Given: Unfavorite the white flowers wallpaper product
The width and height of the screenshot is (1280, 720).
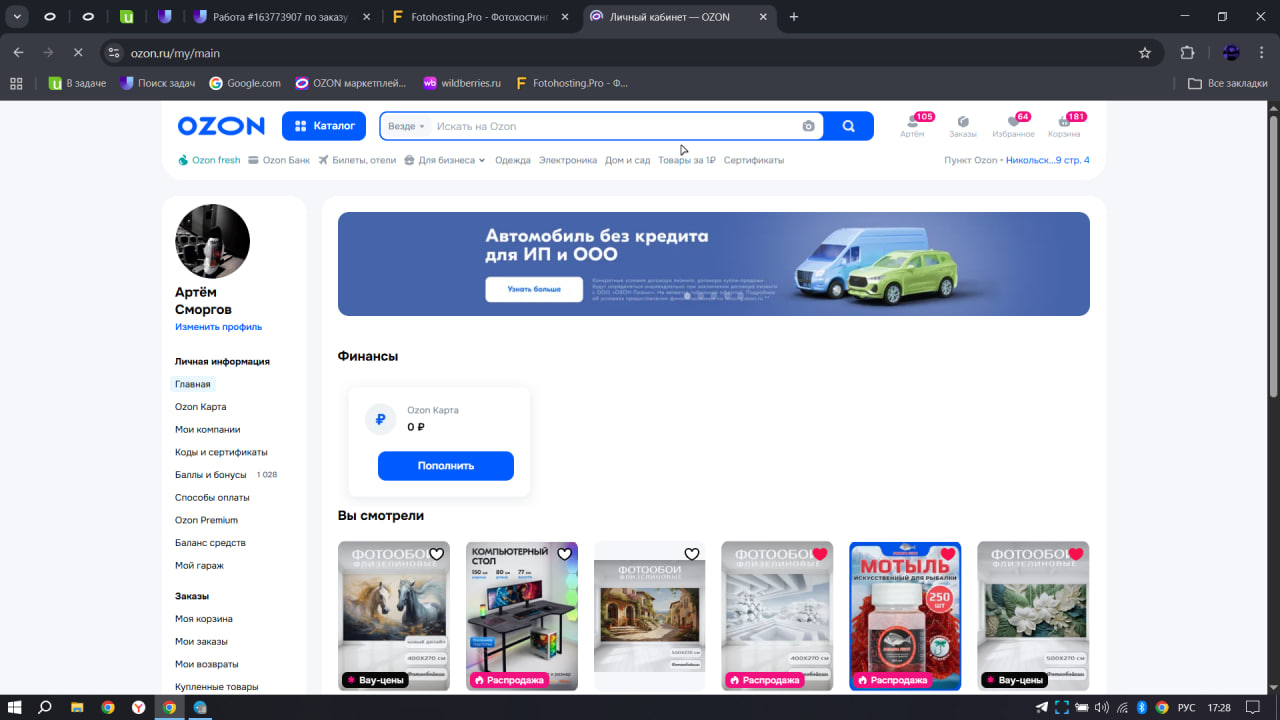Looking at the screenshot, I should (1076, 554).
